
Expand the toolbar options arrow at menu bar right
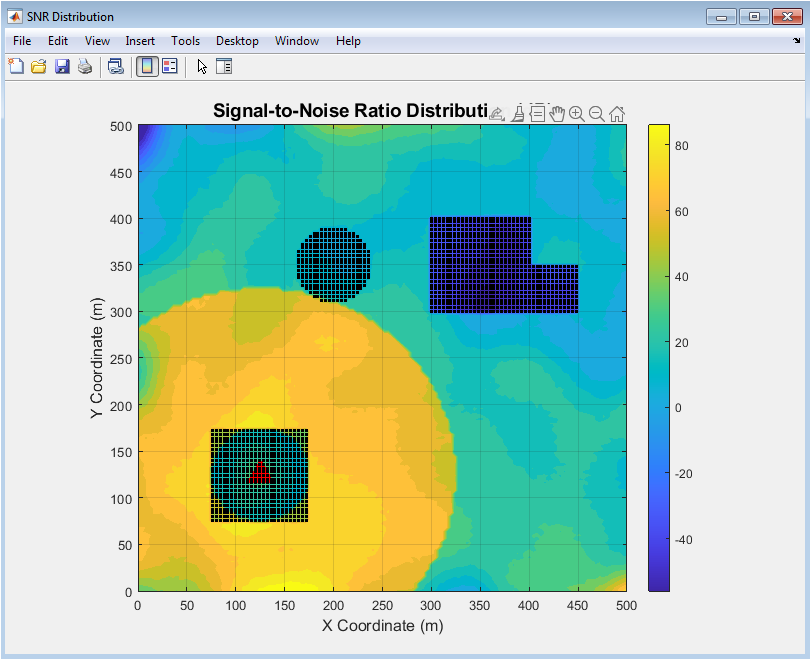797,41
